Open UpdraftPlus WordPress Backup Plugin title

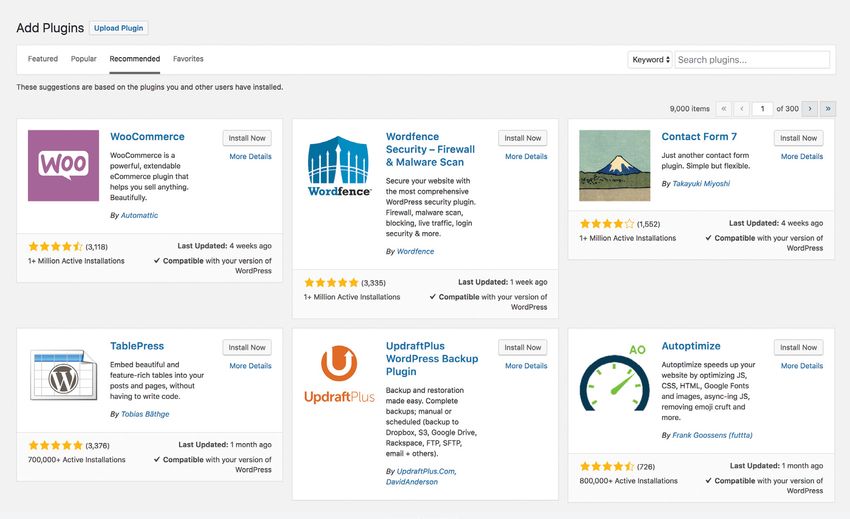432,358
